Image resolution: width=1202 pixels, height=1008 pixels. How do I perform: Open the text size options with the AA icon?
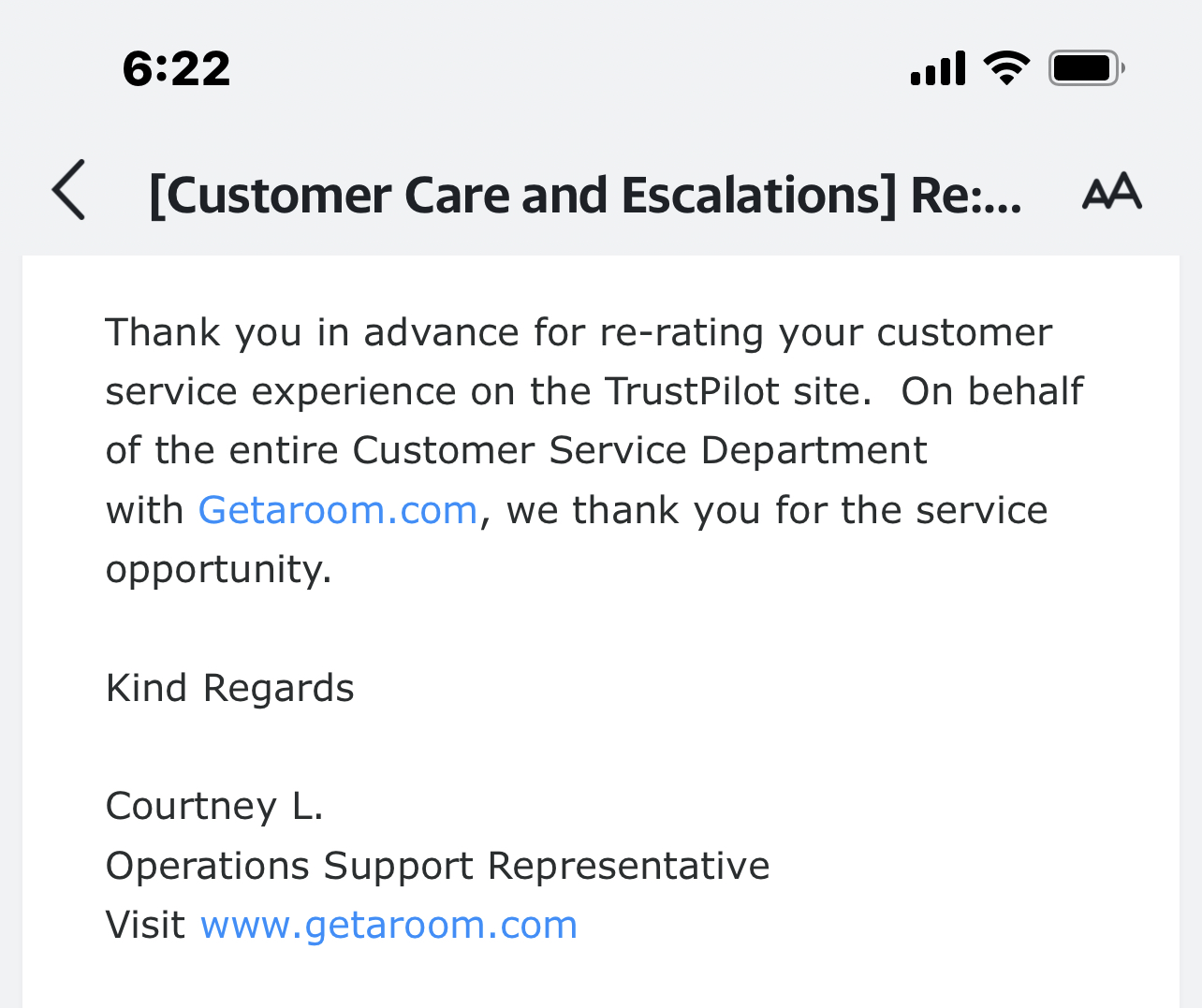(1112, 192)
